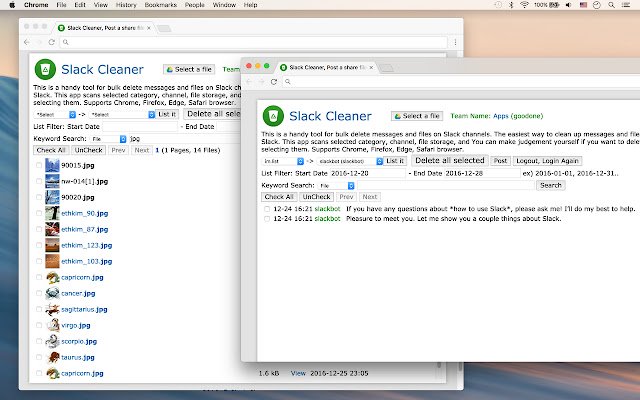This screenshot has width=640, height=400.
Task: Open Spotlight search in menu bar
Action: 611,5
